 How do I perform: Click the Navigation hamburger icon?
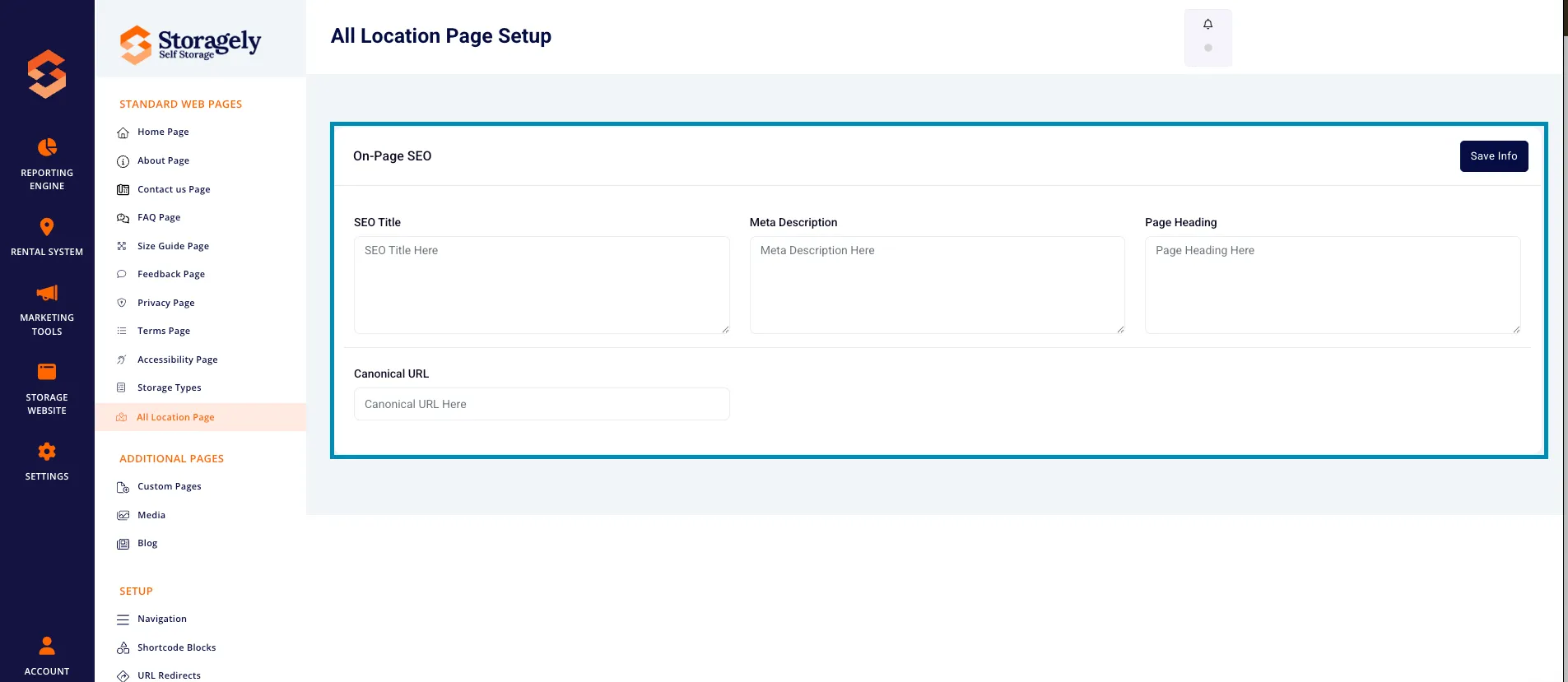point(123,619)
